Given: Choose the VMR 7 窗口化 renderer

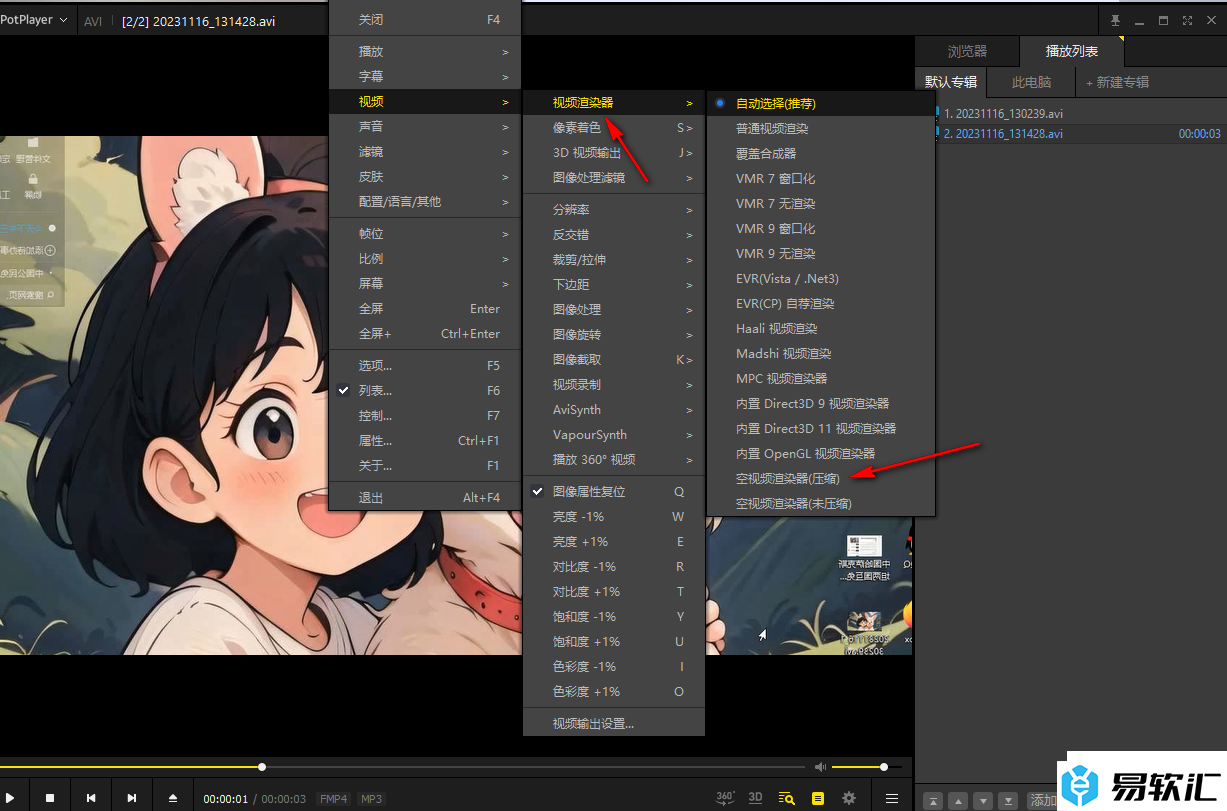Looking at the screenshot, I should 821,178.
